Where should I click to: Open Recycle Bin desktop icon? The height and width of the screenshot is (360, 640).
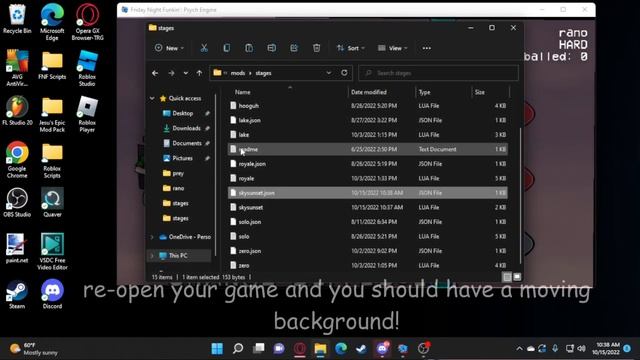17,19
